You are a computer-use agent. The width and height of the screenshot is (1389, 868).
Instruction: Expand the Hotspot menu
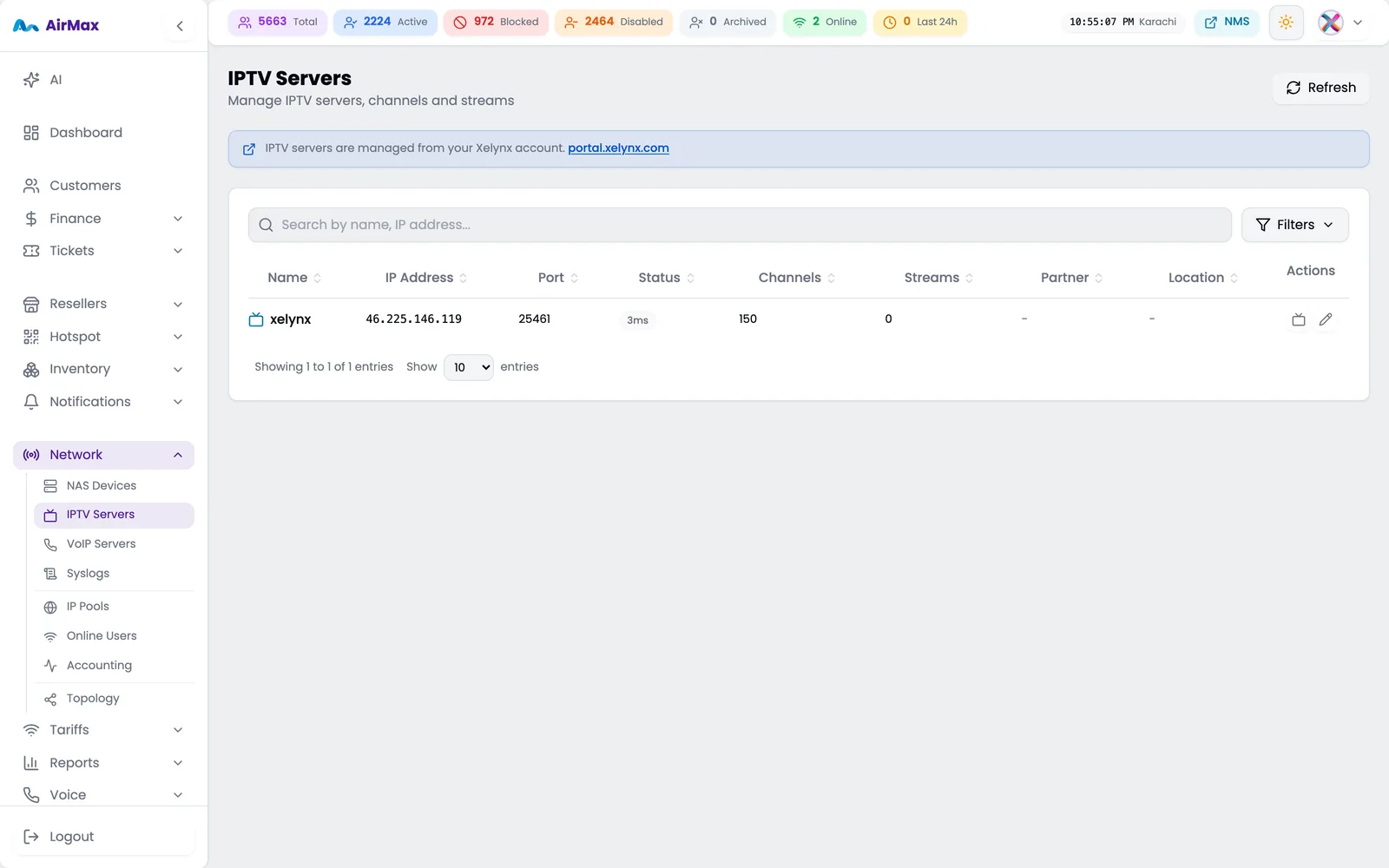pyautogui.click(x=103, y=337)
